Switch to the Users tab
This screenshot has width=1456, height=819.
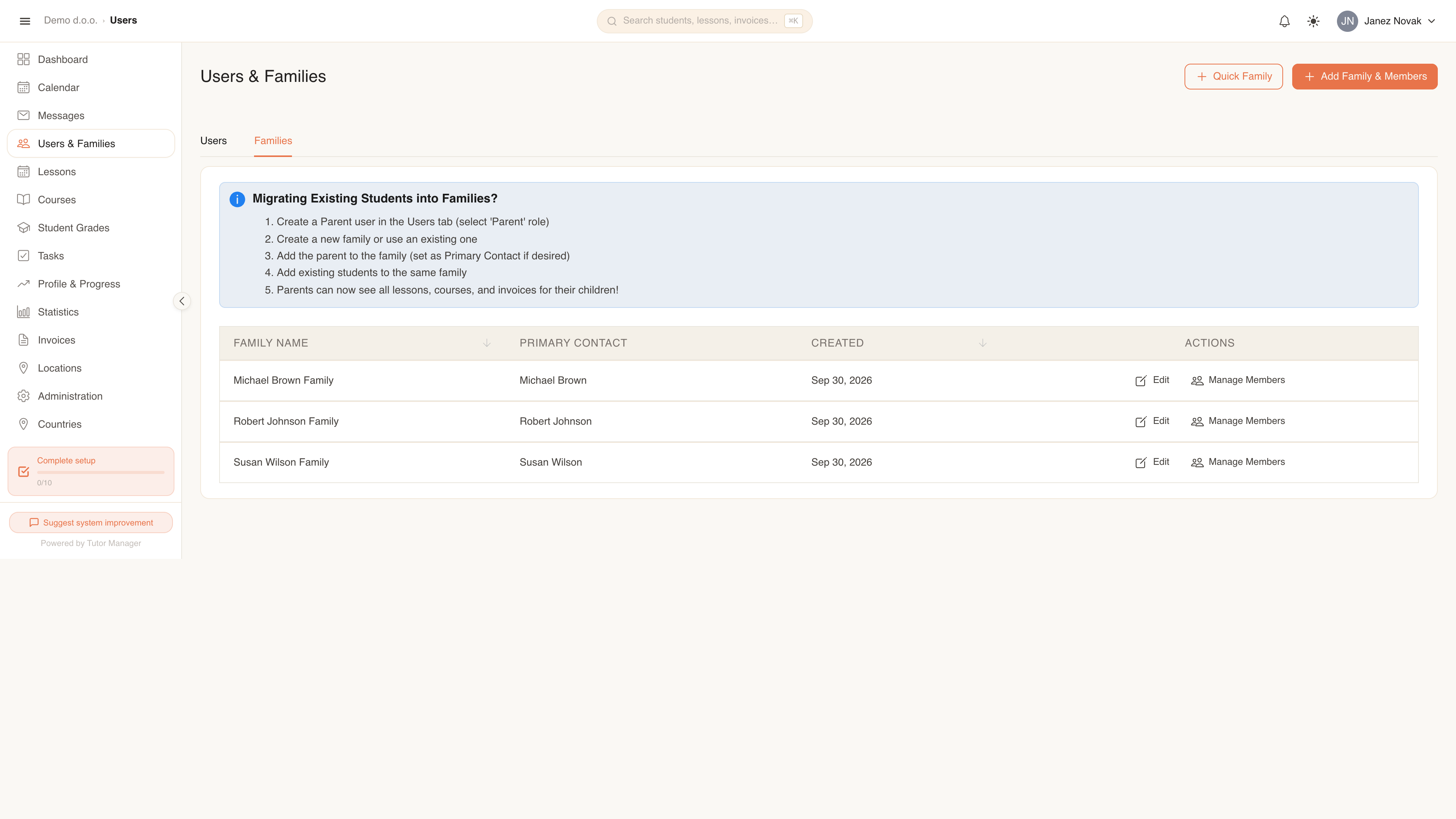point(213,141)
